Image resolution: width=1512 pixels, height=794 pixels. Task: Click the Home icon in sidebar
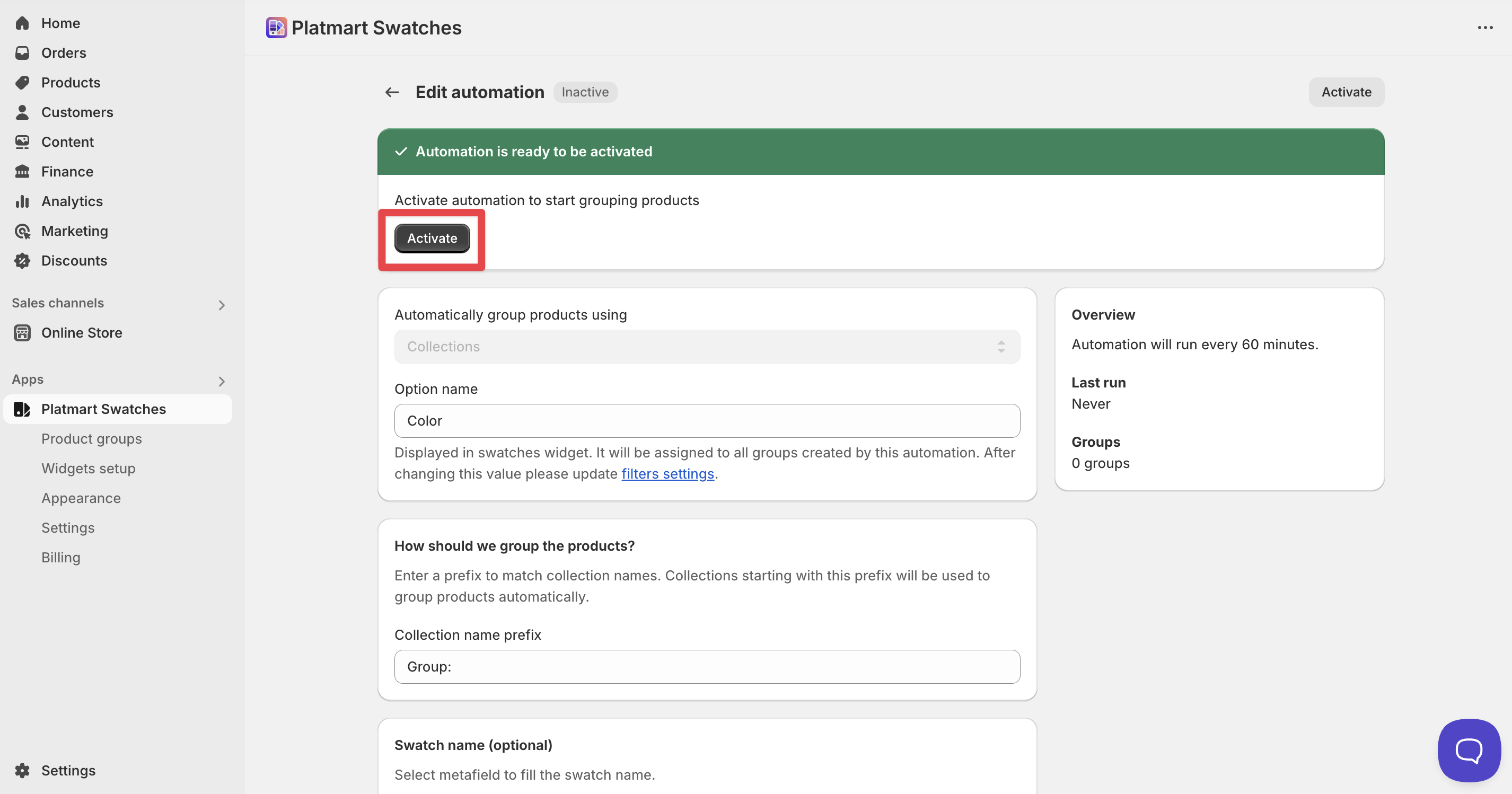click(22, 23)
